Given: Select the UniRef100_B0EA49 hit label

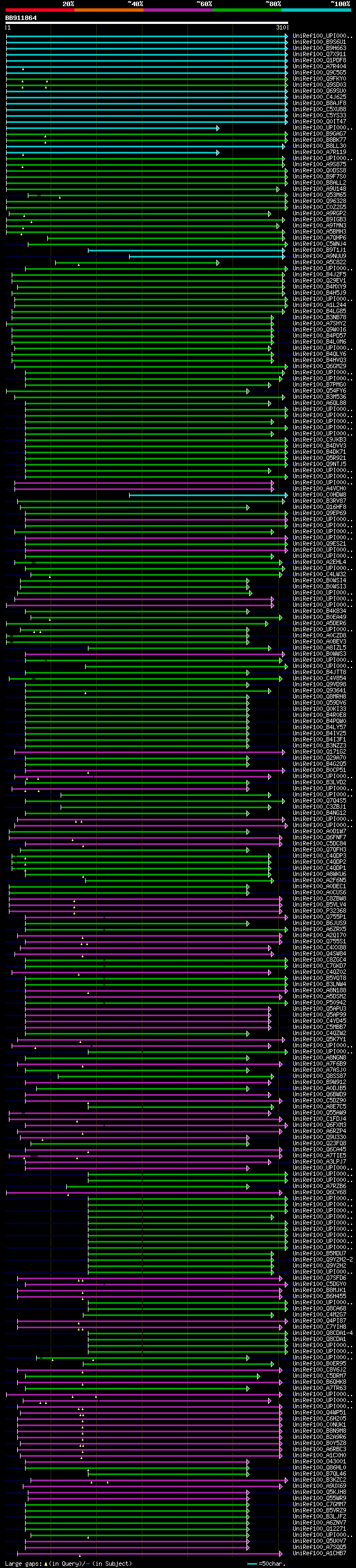Looking at the screenshot, I should click(x=319, y=617).
